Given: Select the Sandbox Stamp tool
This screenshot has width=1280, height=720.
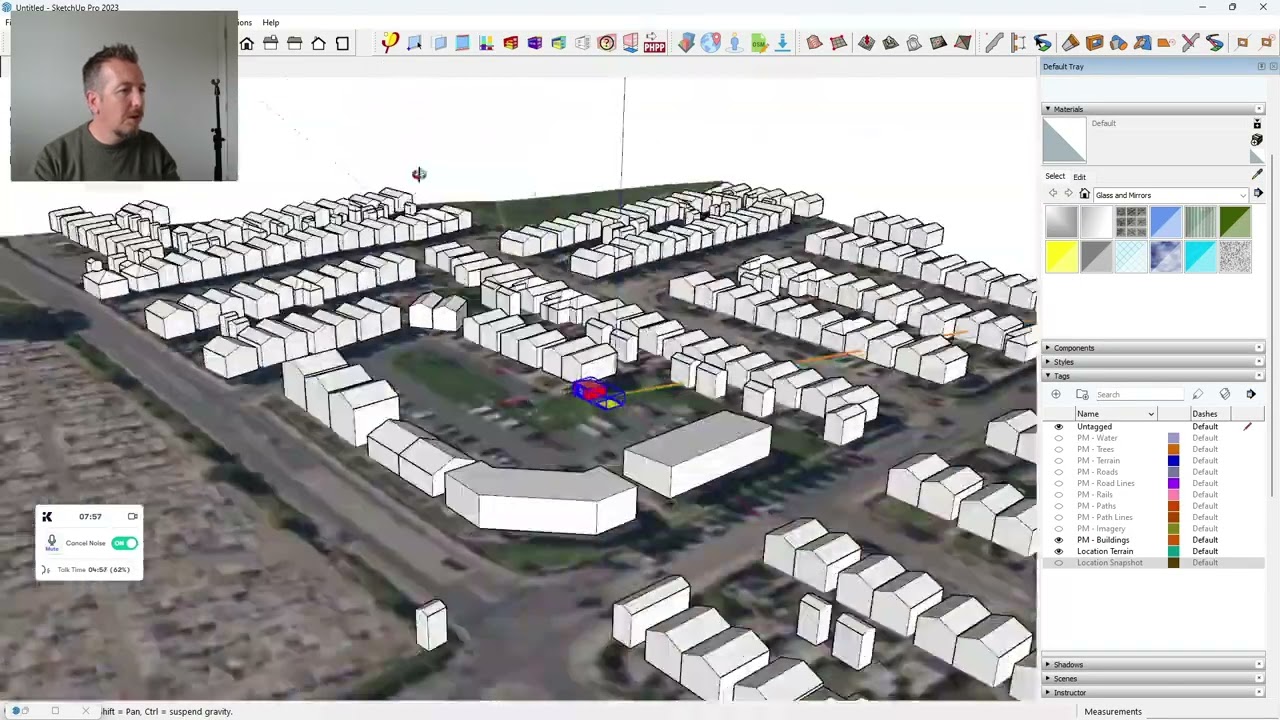Looking at the screenshot, I should click(x=890, y=43).
